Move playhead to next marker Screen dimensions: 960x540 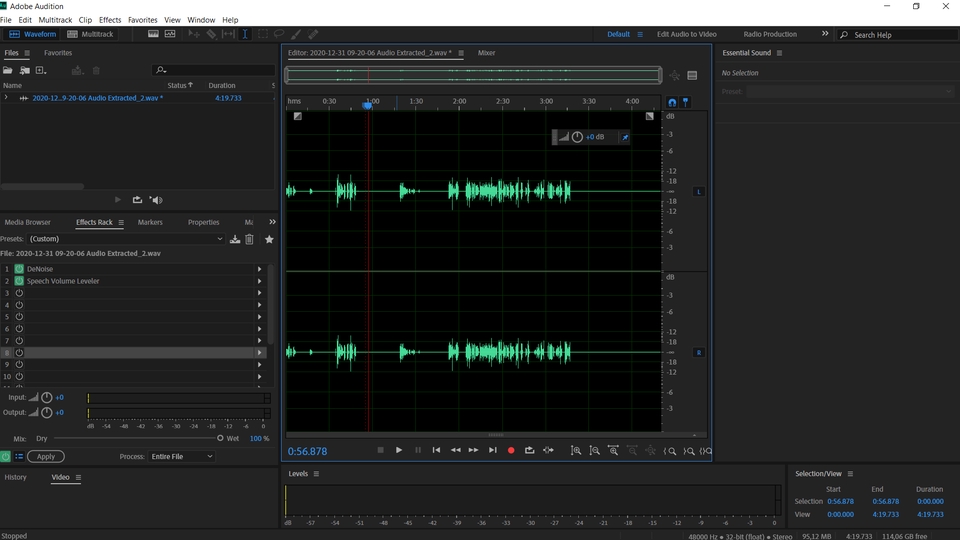(x=492, y=450)
